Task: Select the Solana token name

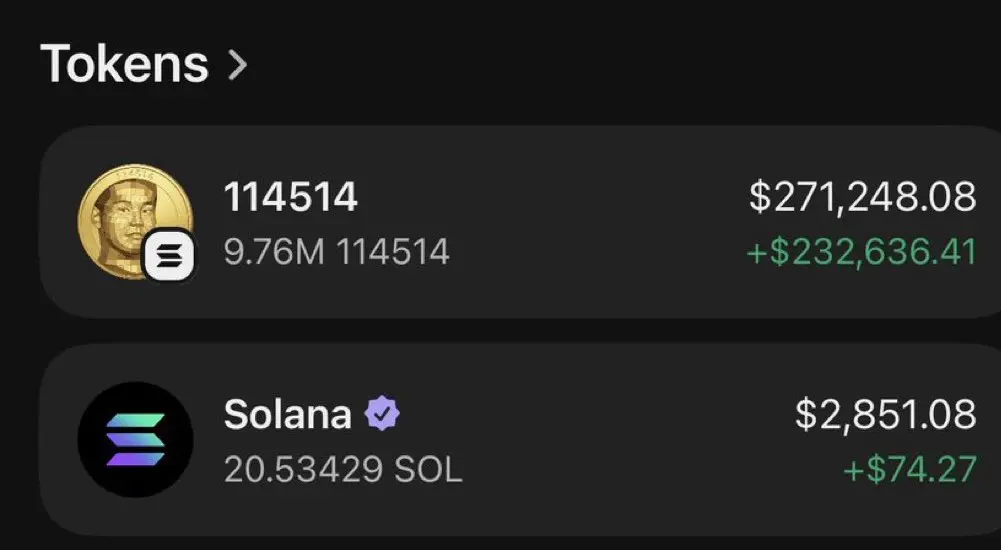Action: pos(287,414)
